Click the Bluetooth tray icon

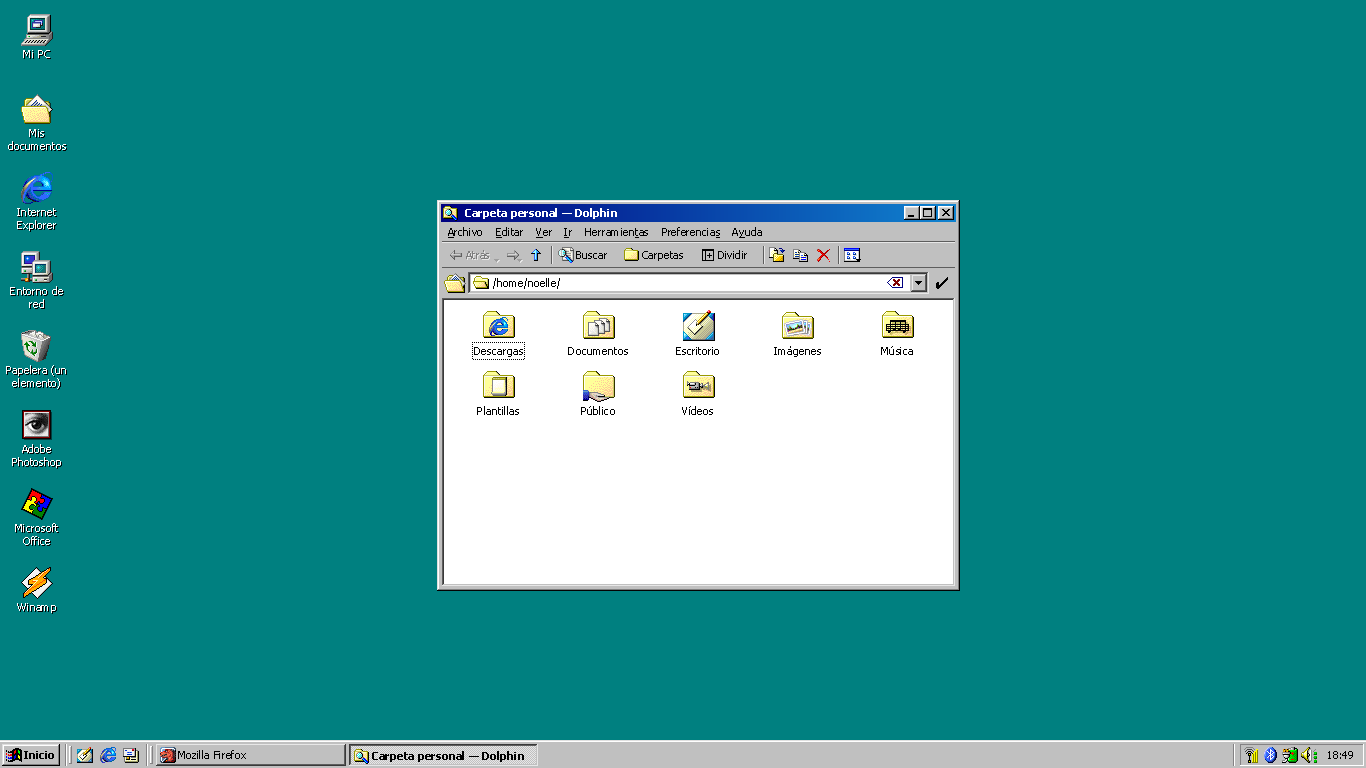pyautogui.click(x=1271, y=755)
